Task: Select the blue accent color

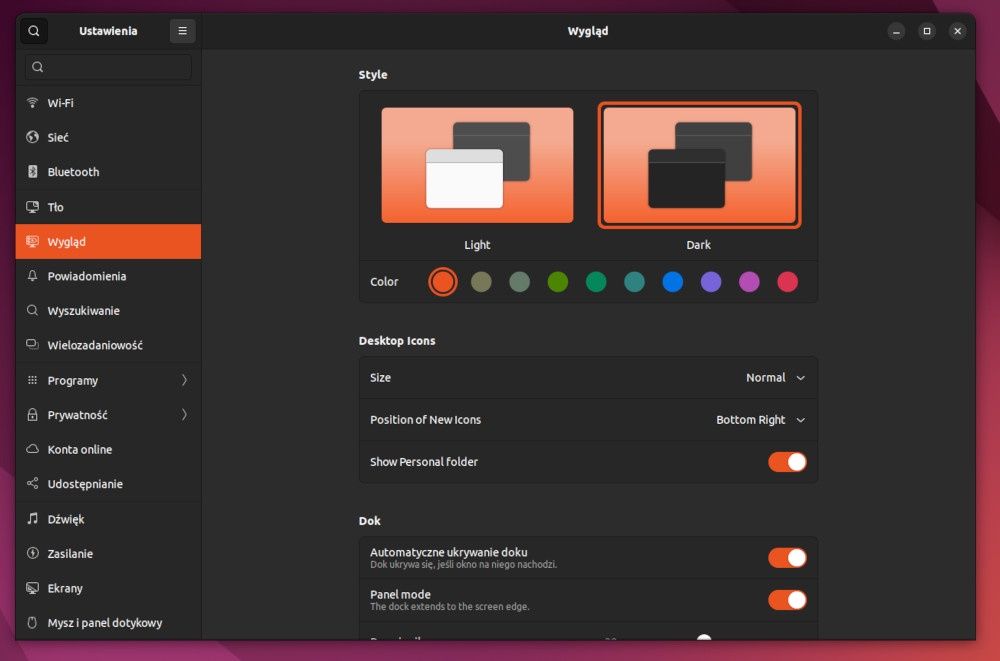Action: pyautogui.click(x=672, y=281)
